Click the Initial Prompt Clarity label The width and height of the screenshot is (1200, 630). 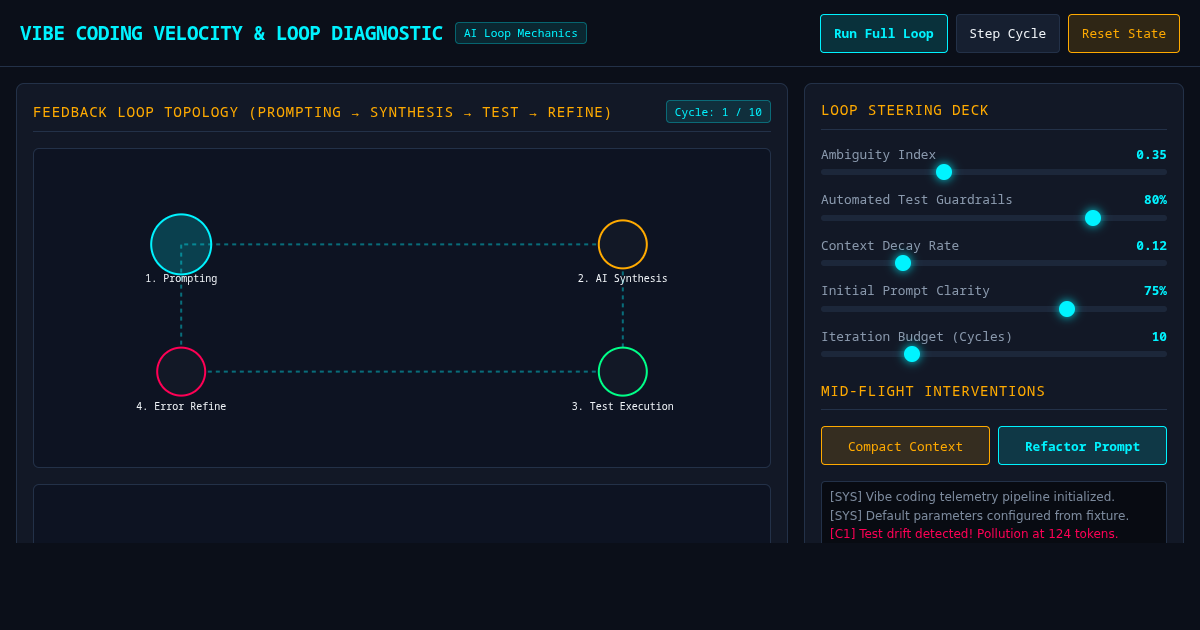click(905, 290)
